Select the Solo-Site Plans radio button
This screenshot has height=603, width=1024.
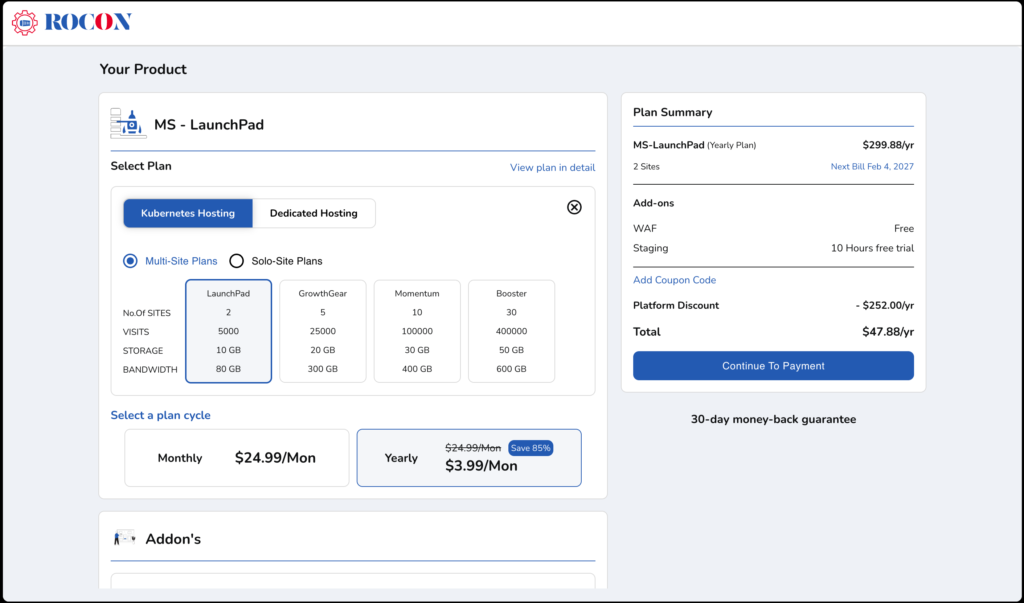click(x=237, y=261)
